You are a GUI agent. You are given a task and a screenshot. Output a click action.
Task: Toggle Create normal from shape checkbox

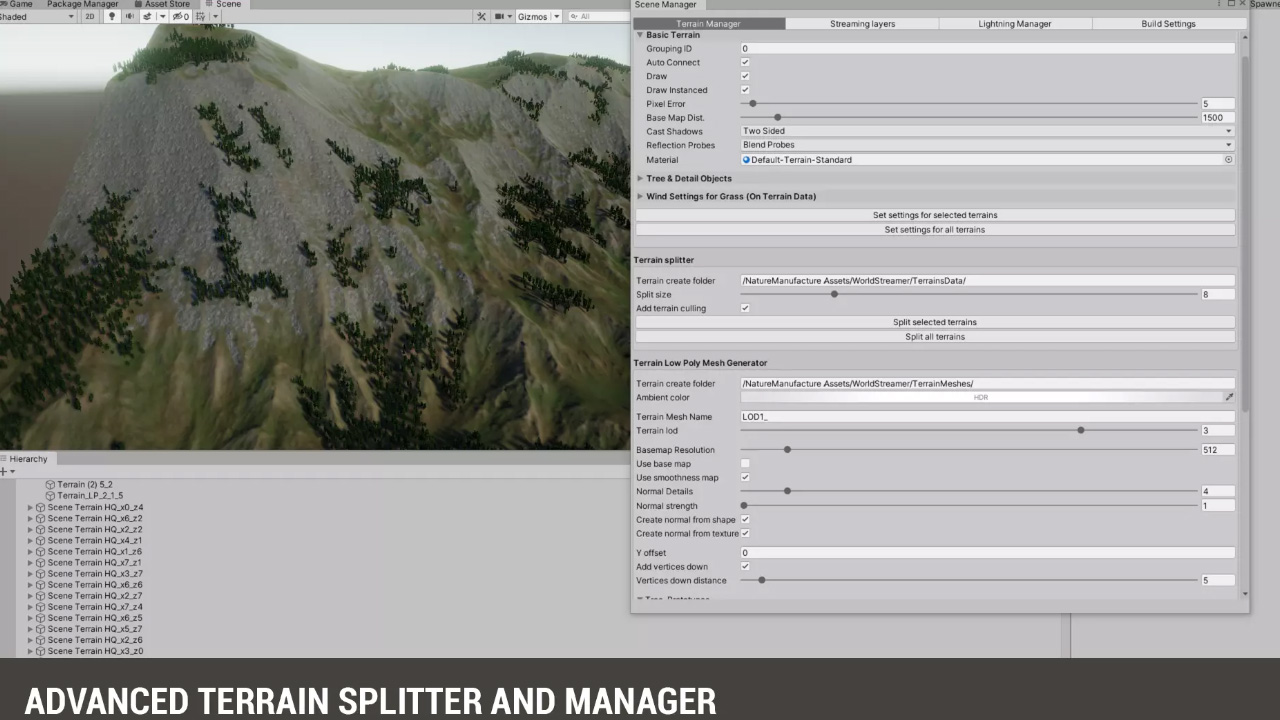[x=745, y=519]
